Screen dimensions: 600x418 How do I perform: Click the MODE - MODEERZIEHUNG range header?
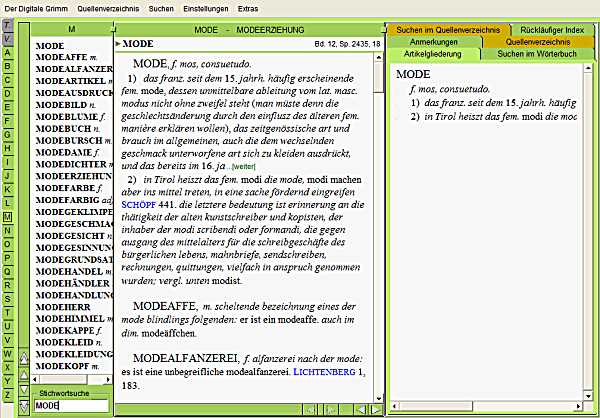[249, 30]
